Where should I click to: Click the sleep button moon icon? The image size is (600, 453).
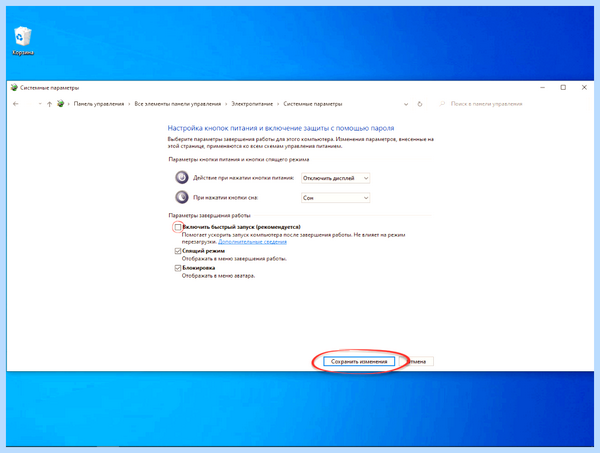[182, 197]
